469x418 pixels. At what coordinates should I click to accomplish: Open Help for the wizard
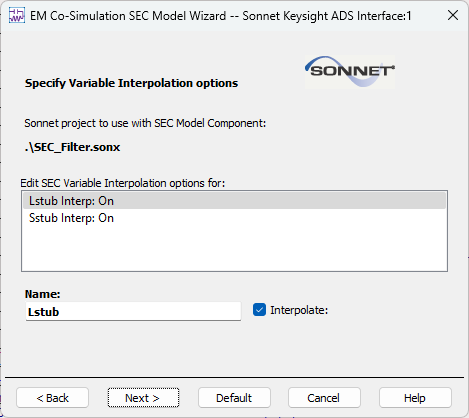click(415, 398)
